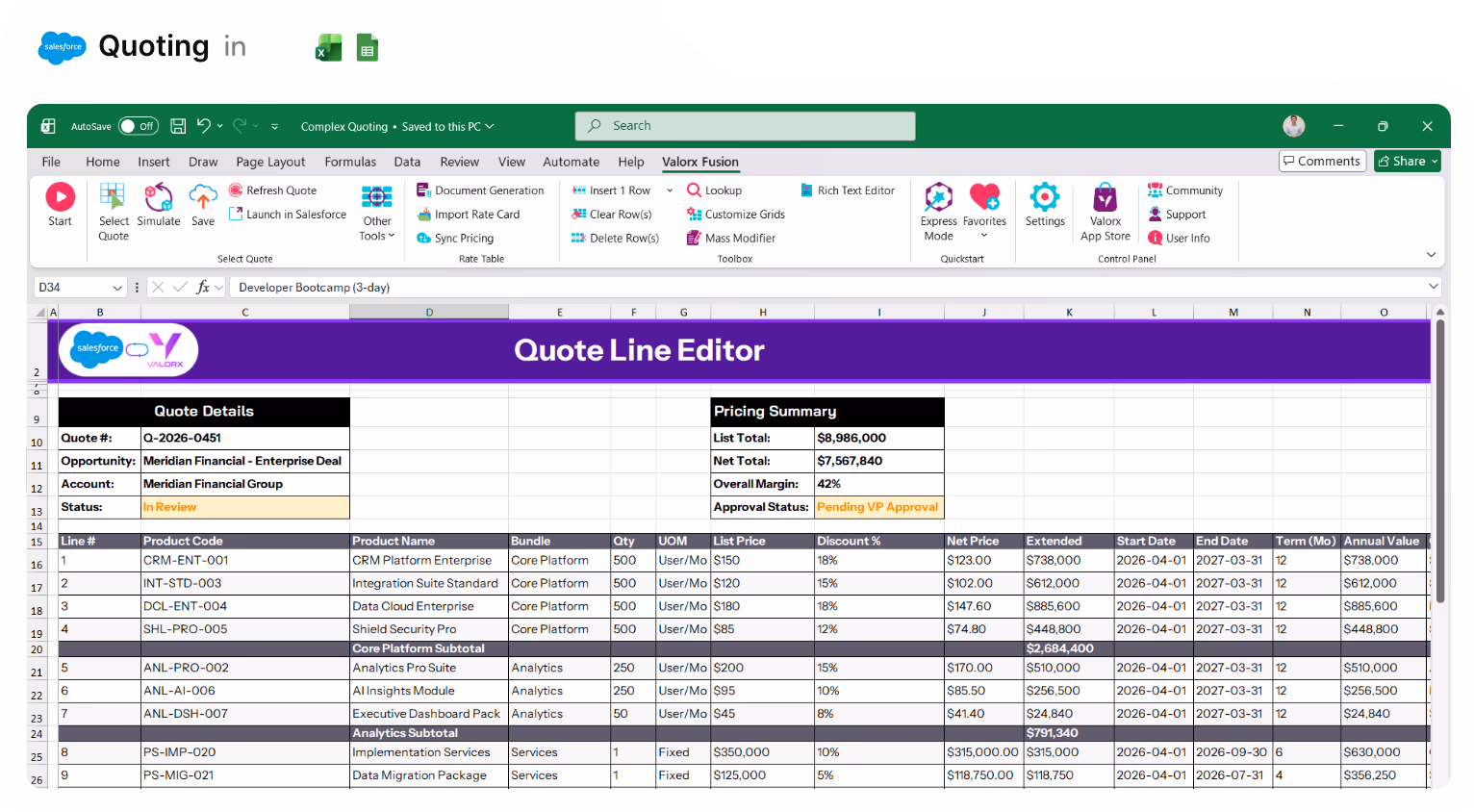This screenshot has width=1474, height=812.
Task: Click inside the Search box
Action: 745,125
